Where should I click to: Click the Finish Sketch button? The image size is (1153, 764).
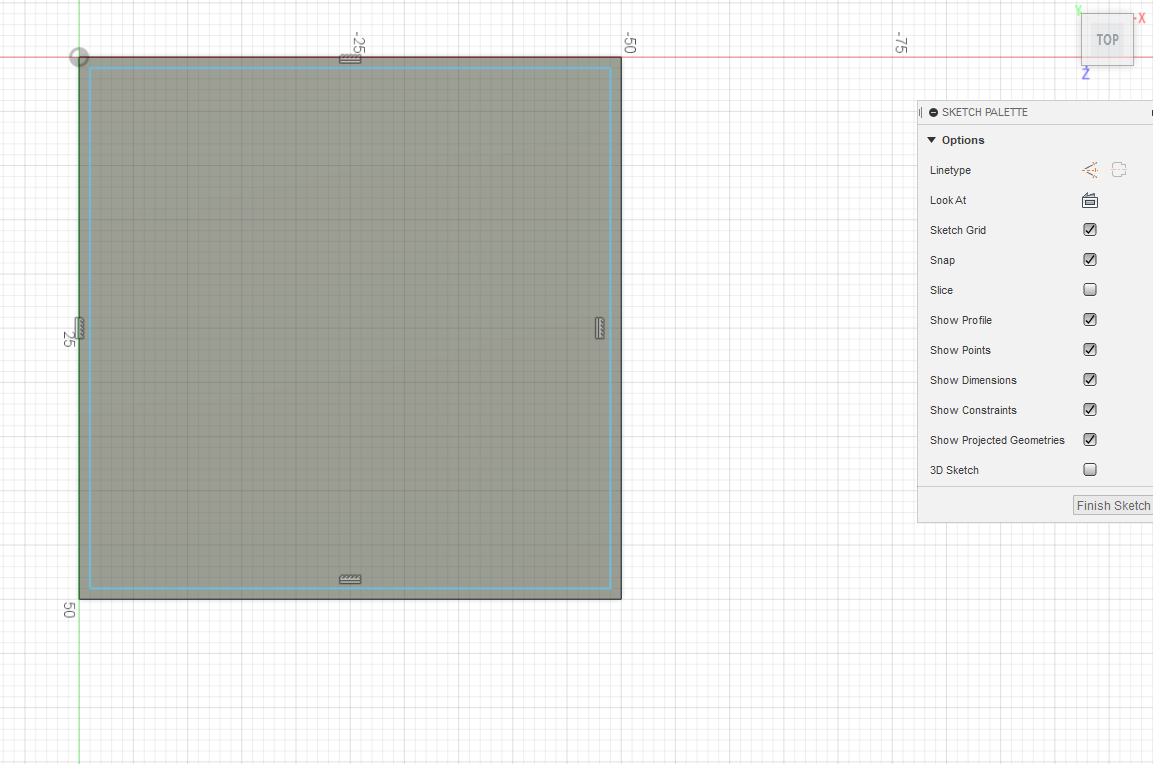tap(1113, 505)
